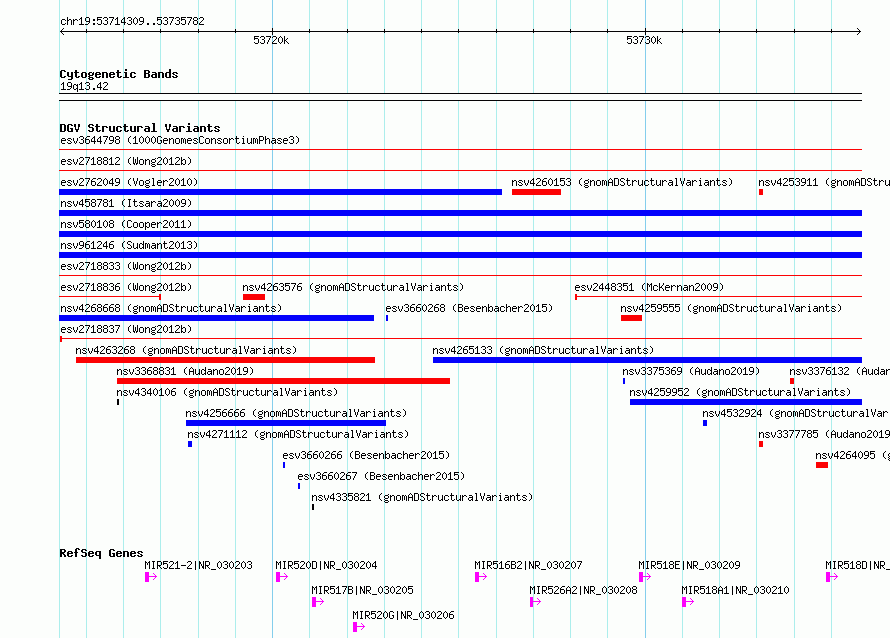Select the red nsv4263576 variant bar
This screenshot has width=890, height=638.
(x=254, y=297)
